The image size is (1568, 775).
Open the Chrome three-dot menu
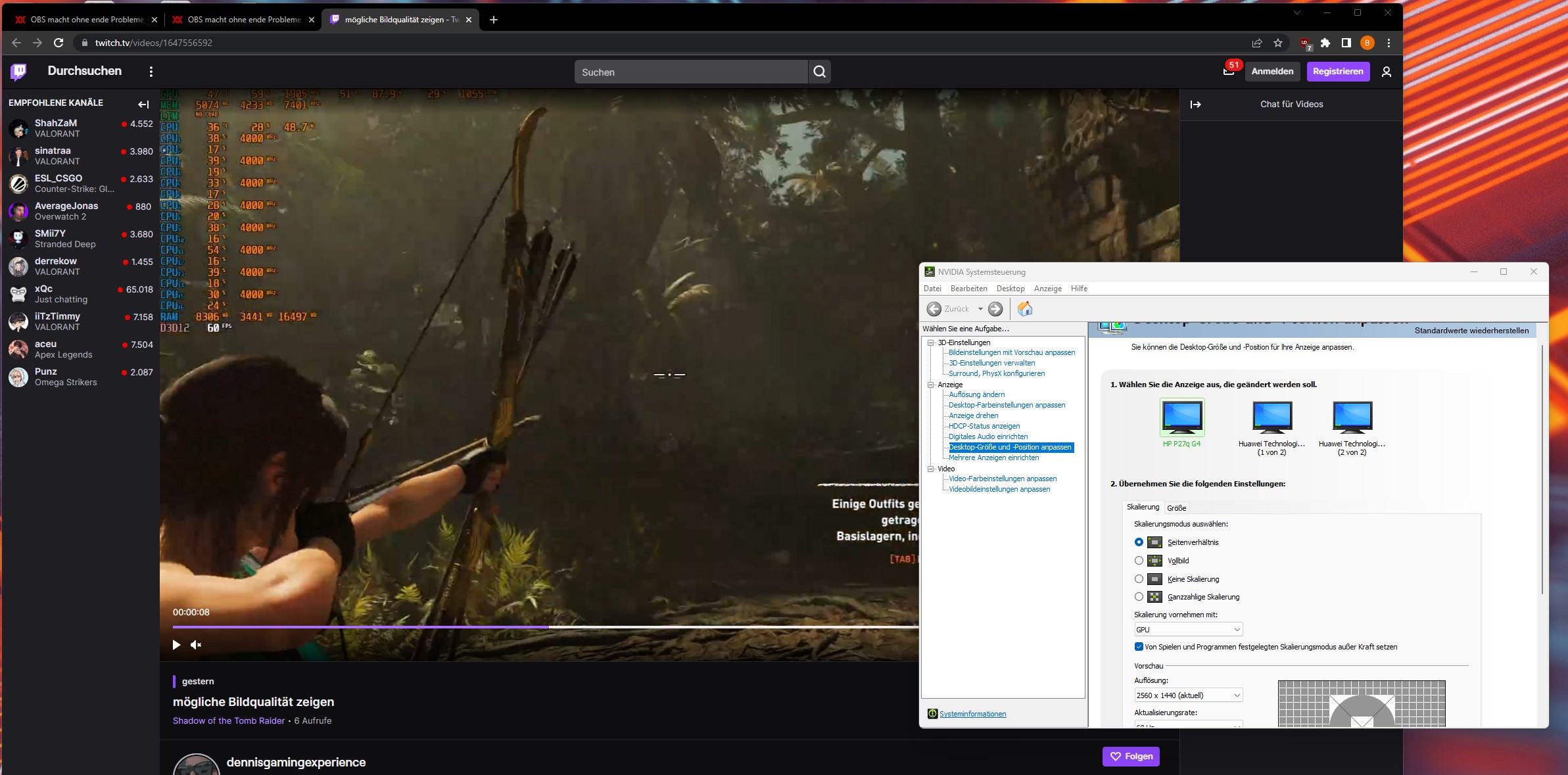coord(1389,43)
